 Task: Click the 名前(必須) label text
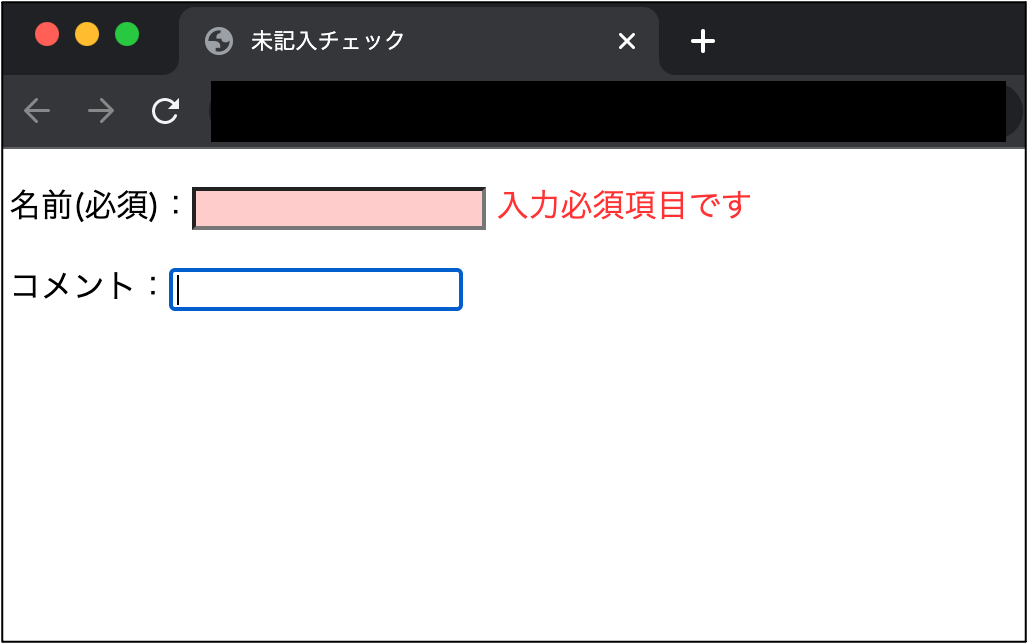(84, 205)
